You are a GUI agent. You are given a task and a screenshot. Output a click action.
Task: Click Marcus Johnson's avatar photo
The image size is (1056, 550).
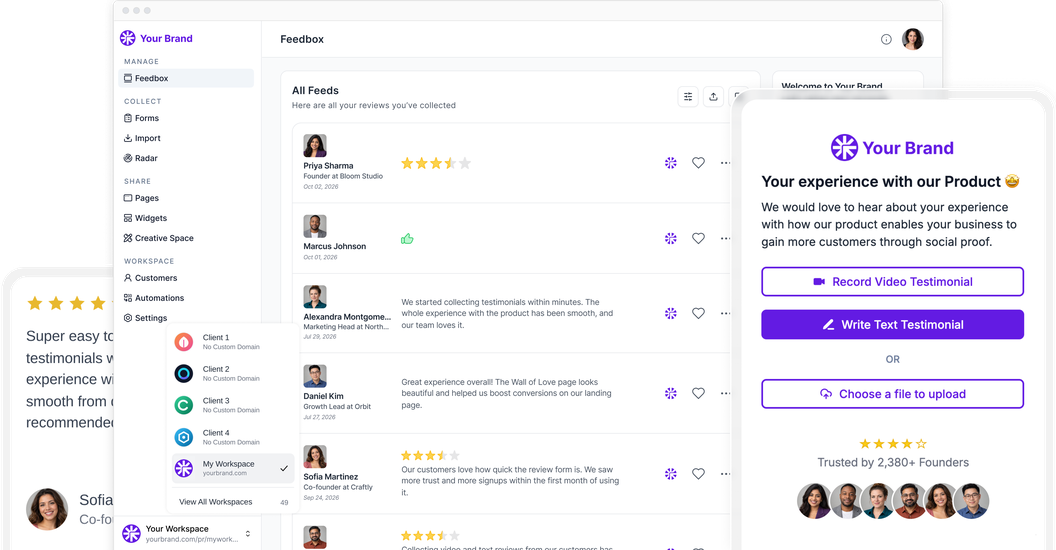coord(315,226)
